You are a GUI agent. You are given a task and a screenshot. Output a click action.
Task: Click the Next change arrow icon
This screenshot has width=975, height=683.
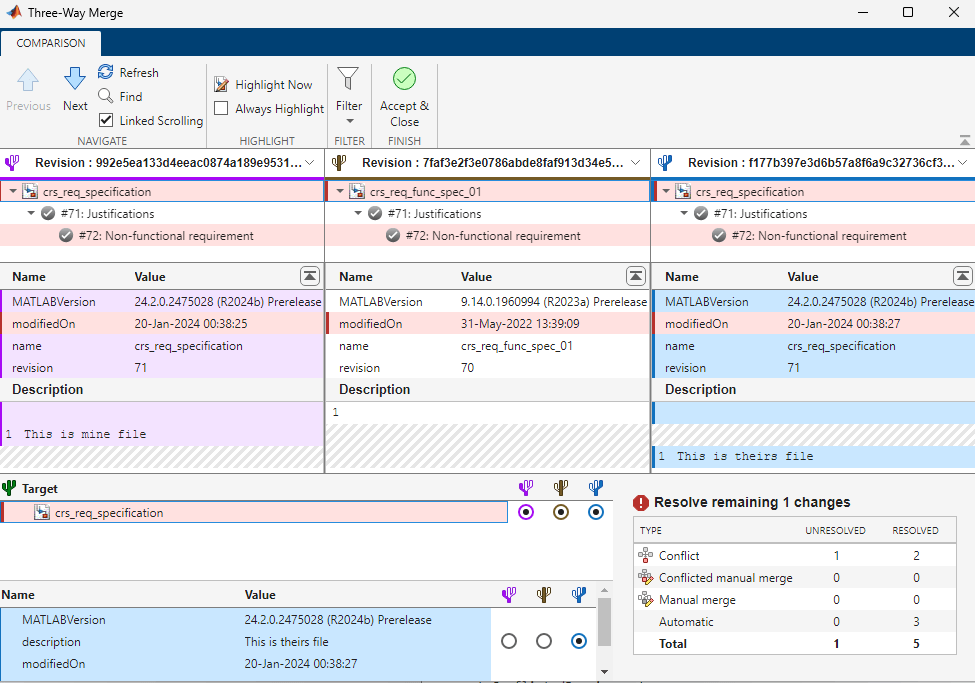click(75, 80)
